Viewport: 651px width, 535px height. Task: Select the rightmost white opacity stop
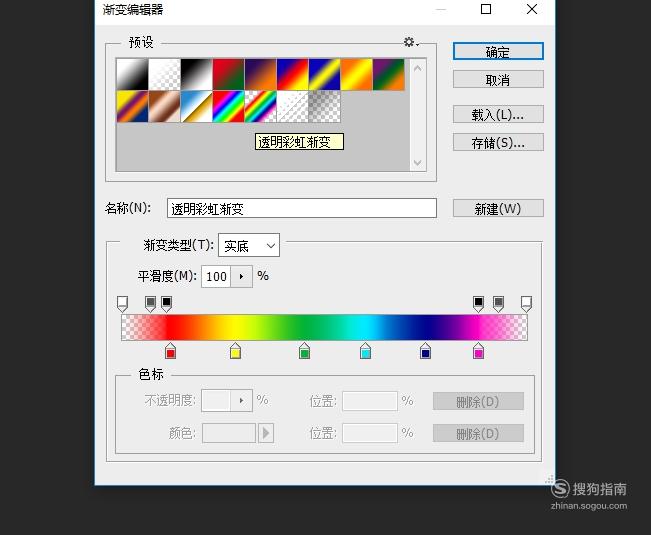[526, 304]
